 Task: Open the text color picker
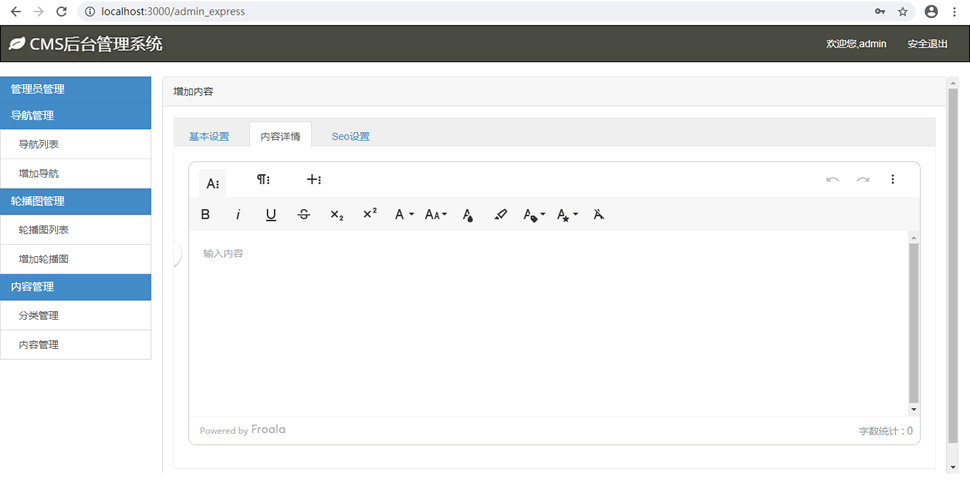pyautogui.click(x=468, y=215)
